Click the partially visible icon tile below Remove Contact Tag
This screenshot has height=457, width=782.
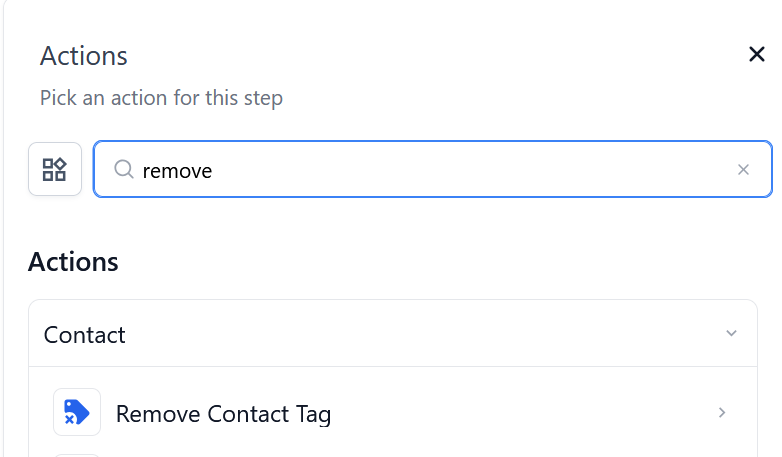coord(77,454)
